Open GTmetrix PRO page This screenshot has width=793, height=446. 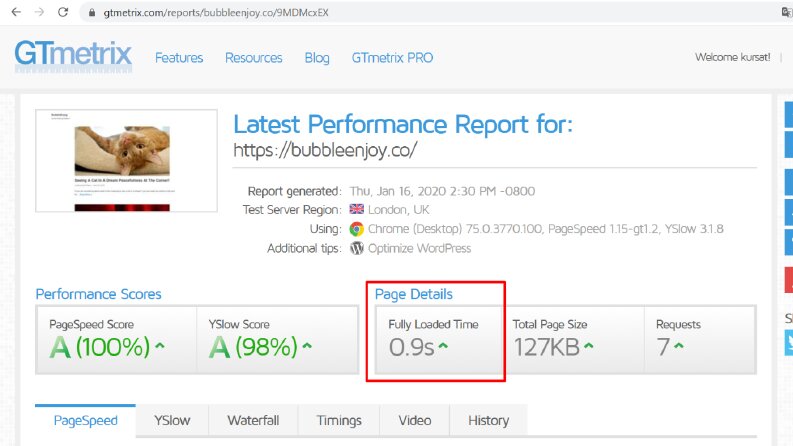392,58
